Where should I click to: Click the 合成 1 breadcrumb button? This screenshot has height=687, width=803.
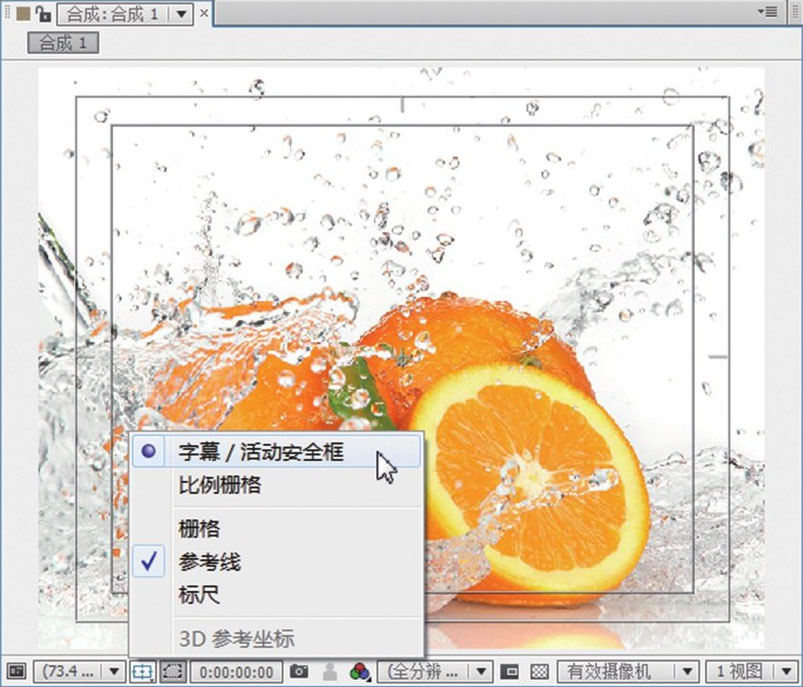click(63, 43)
